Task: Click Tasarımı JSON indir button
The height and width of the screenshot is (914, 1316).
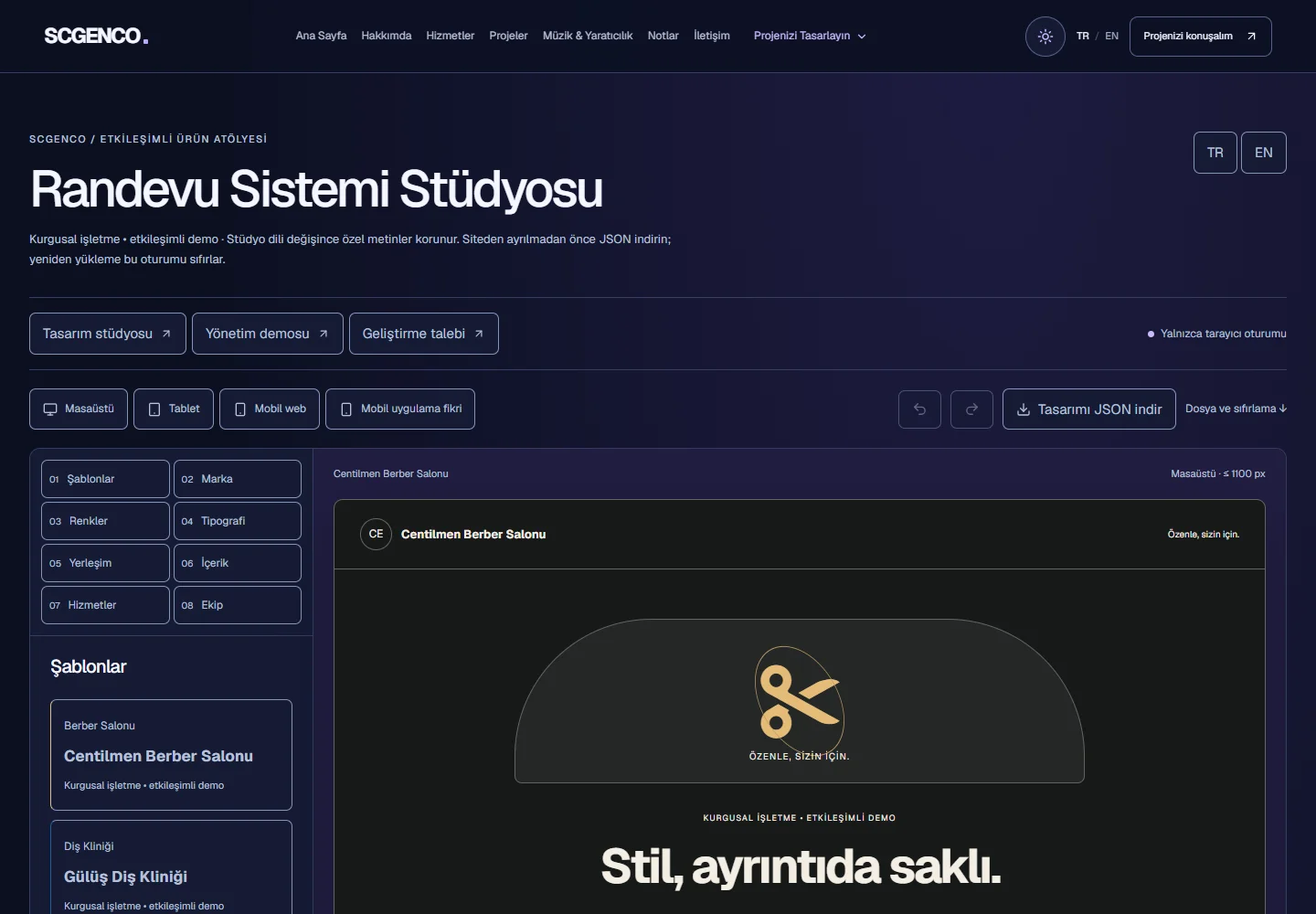Action: [x=1089, y=409]
